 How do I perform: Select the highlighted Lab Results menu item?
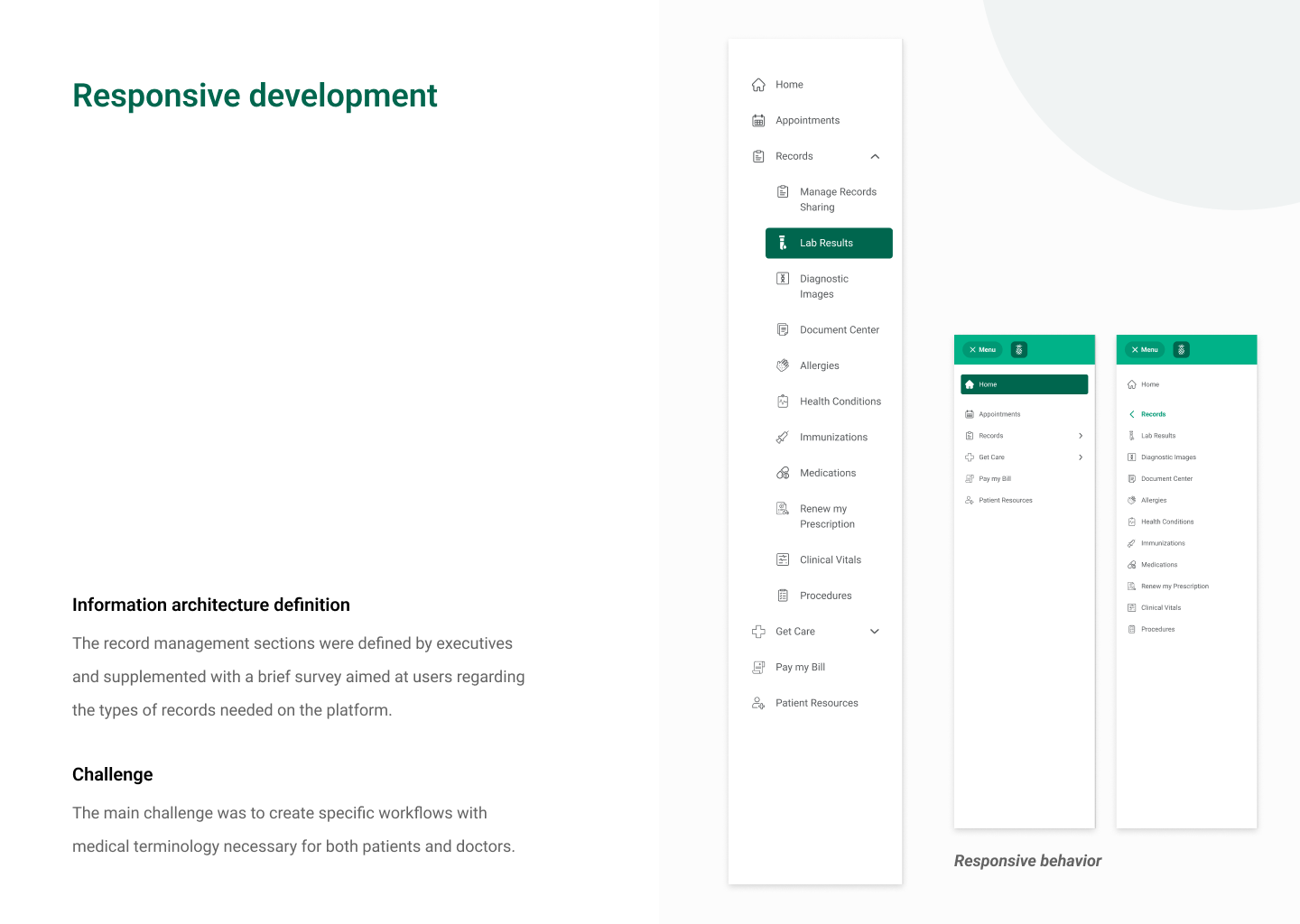point(829,243)
